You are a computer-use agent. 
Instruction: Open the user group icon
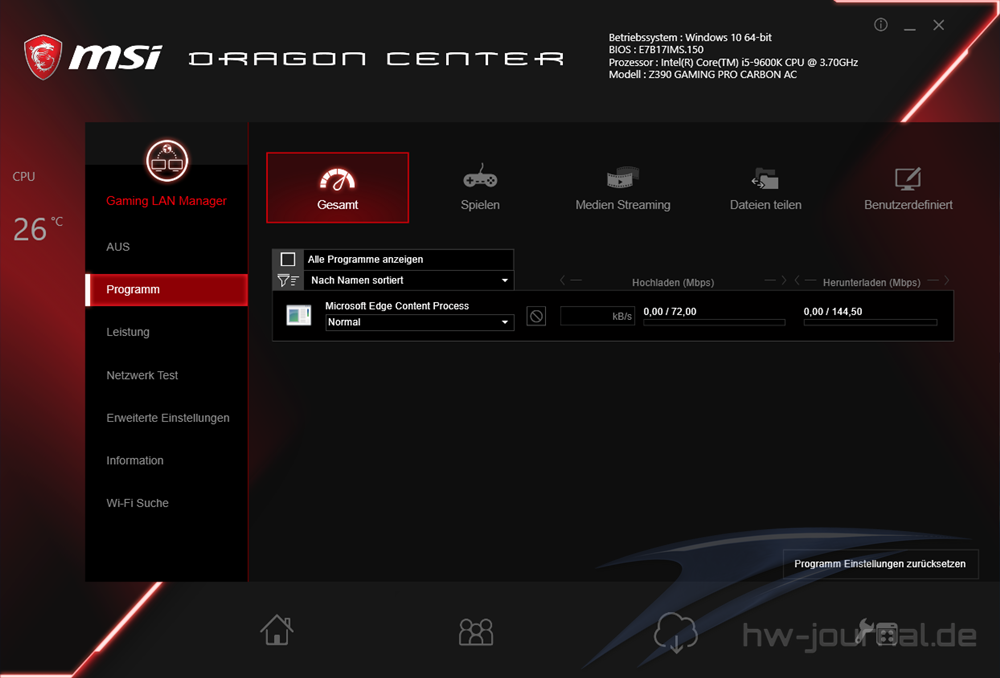click(476, 632)
